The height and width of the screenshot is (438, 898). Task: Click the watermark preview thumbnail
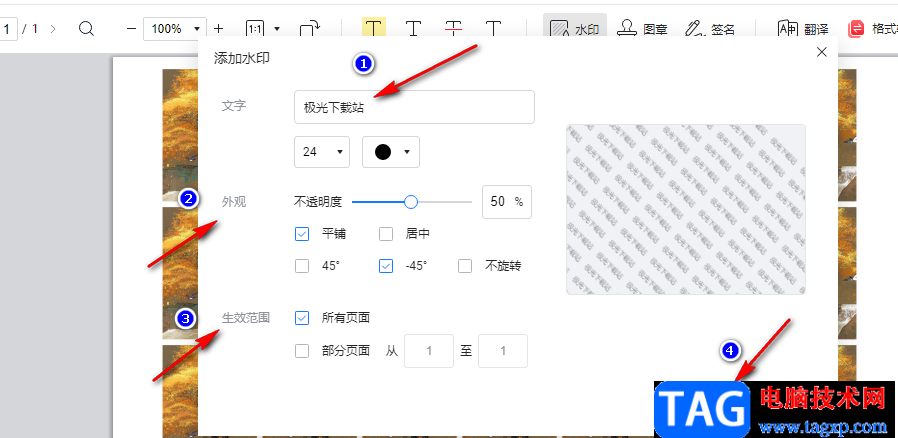[x=686, y=210]
